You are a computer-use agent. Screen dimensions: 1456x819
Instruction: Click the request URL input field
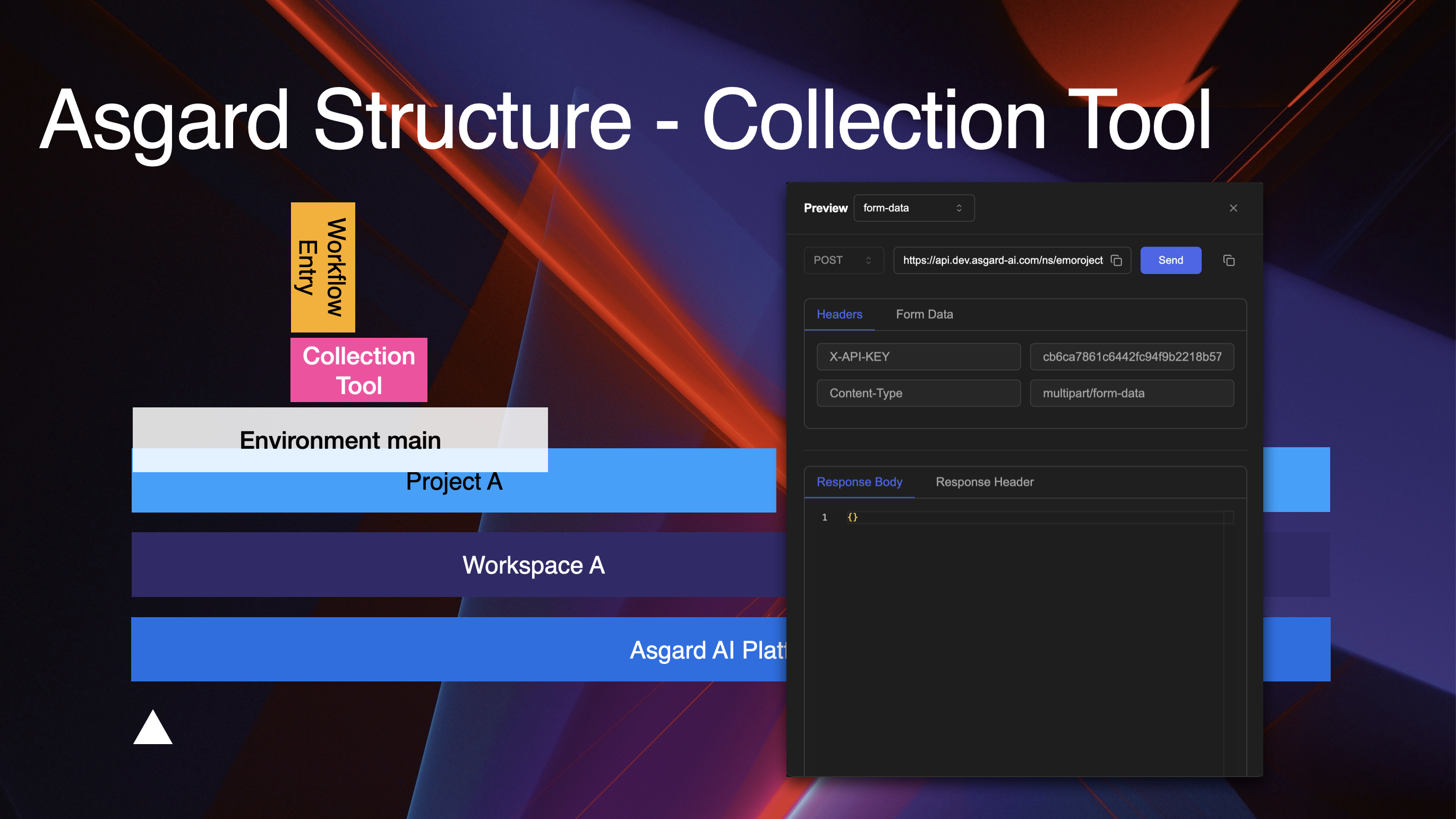tap(1001, 260)
